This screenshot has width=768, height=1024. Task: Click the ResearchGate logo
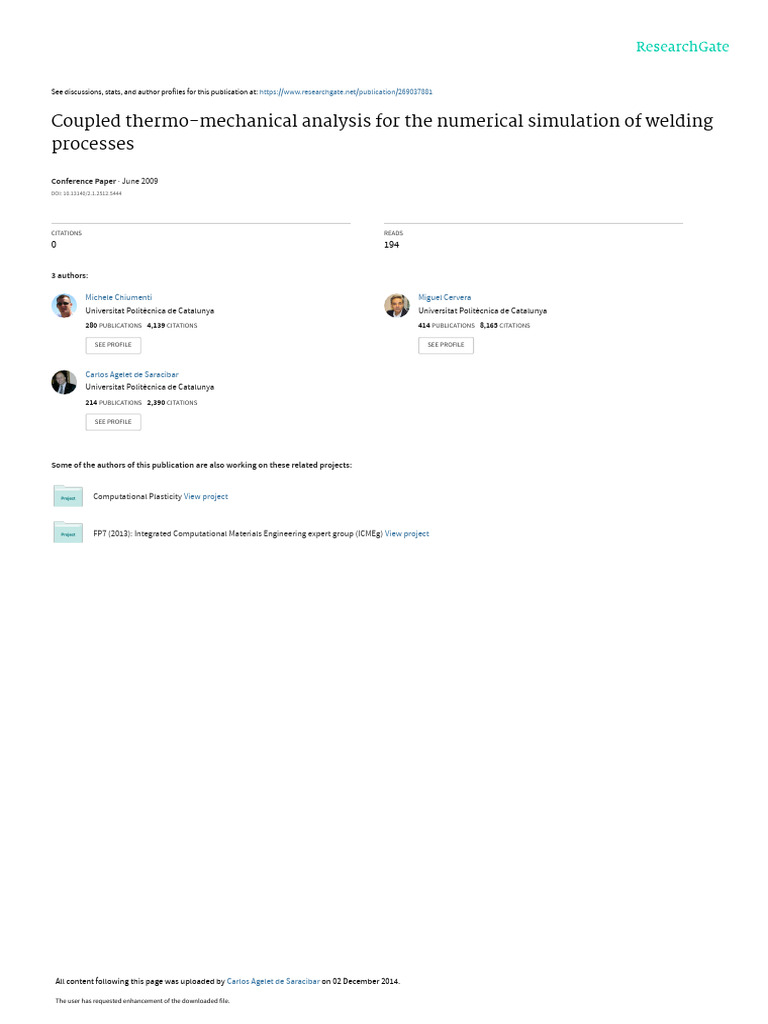pos(682,47)
